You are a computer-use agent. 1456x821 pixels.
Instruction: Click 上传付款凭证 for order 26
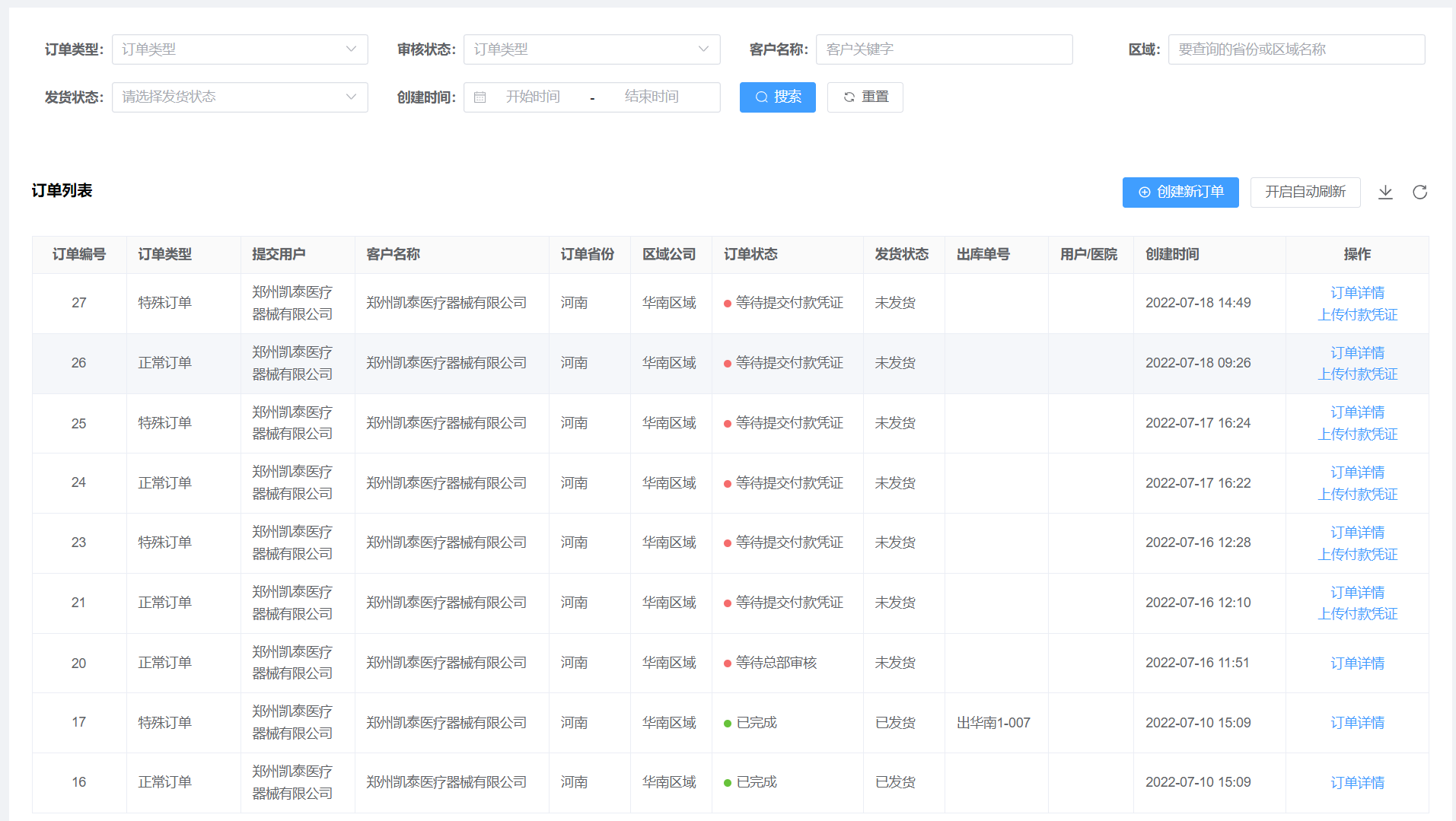coord(1357,374)
